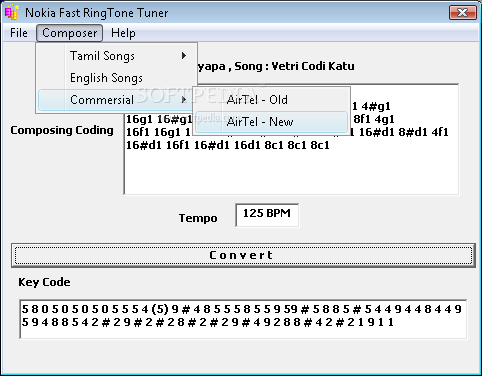Click inside the Tempo 125 BPM field
The height and width of the screenshot is (376, 482).
click(267, 215)
